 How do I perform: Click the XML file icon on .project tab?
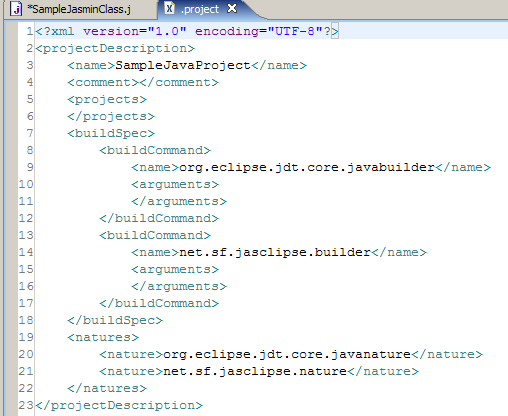[x=169, y=8]
